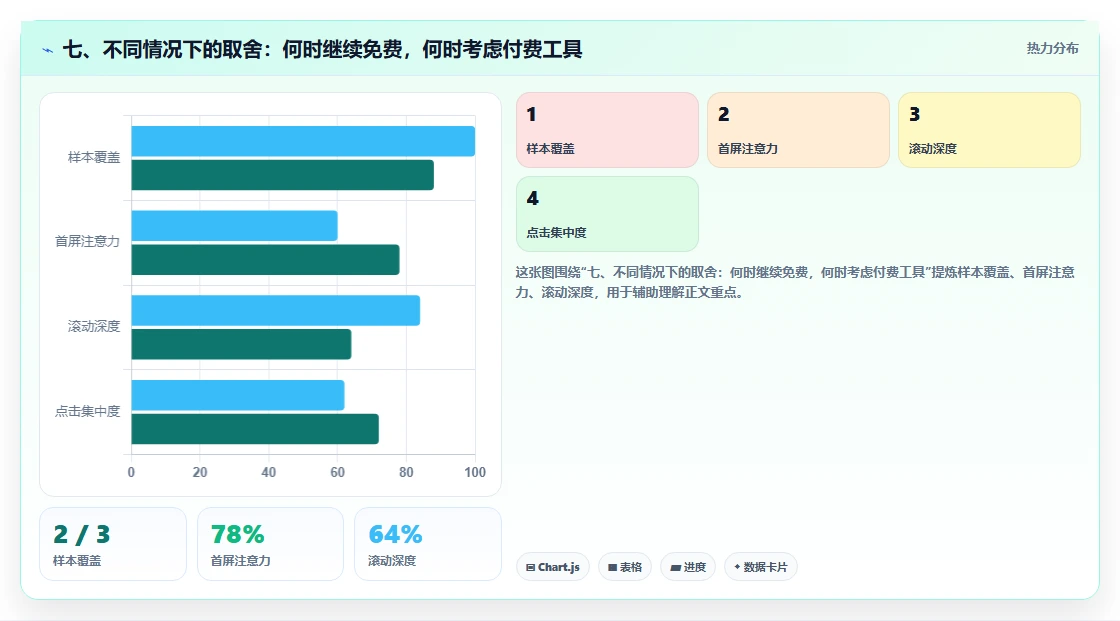1120x621 pixels.
Task: Click the green bar for 首屏注意力
Action: coord(265,259)
